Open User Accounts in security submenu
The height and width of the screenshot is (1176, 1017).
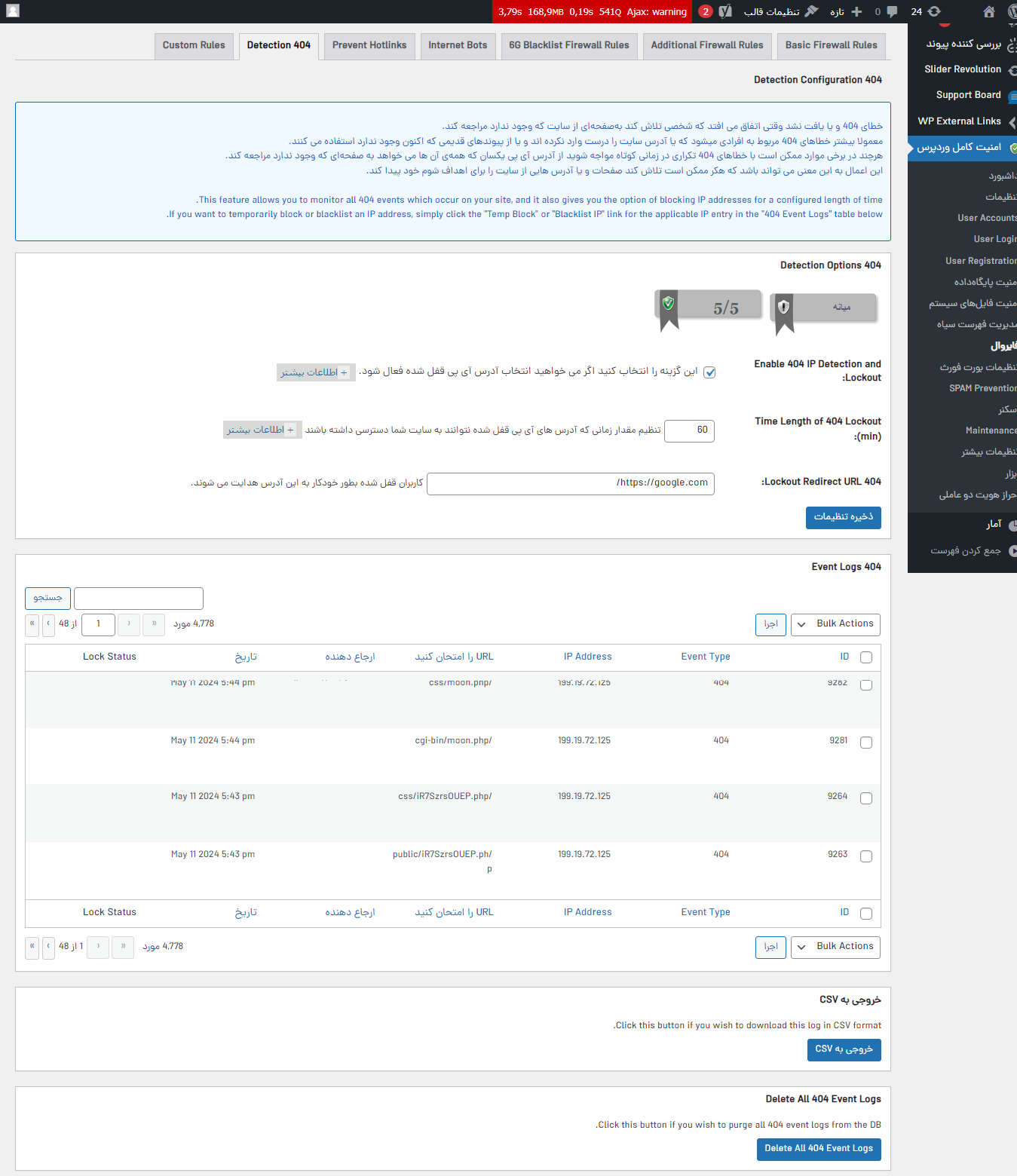[x=986, y=218]
